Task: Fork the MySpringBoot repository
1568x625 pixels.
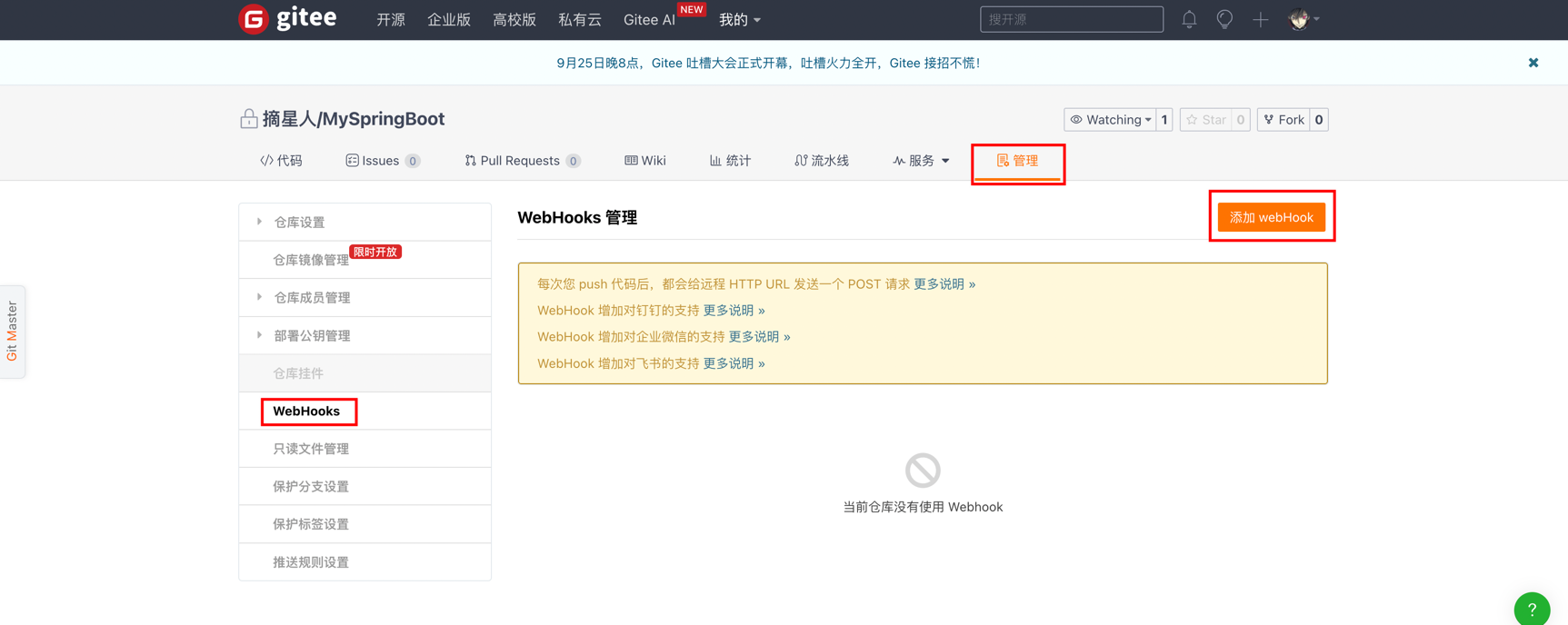Action: coord(1283,120)
